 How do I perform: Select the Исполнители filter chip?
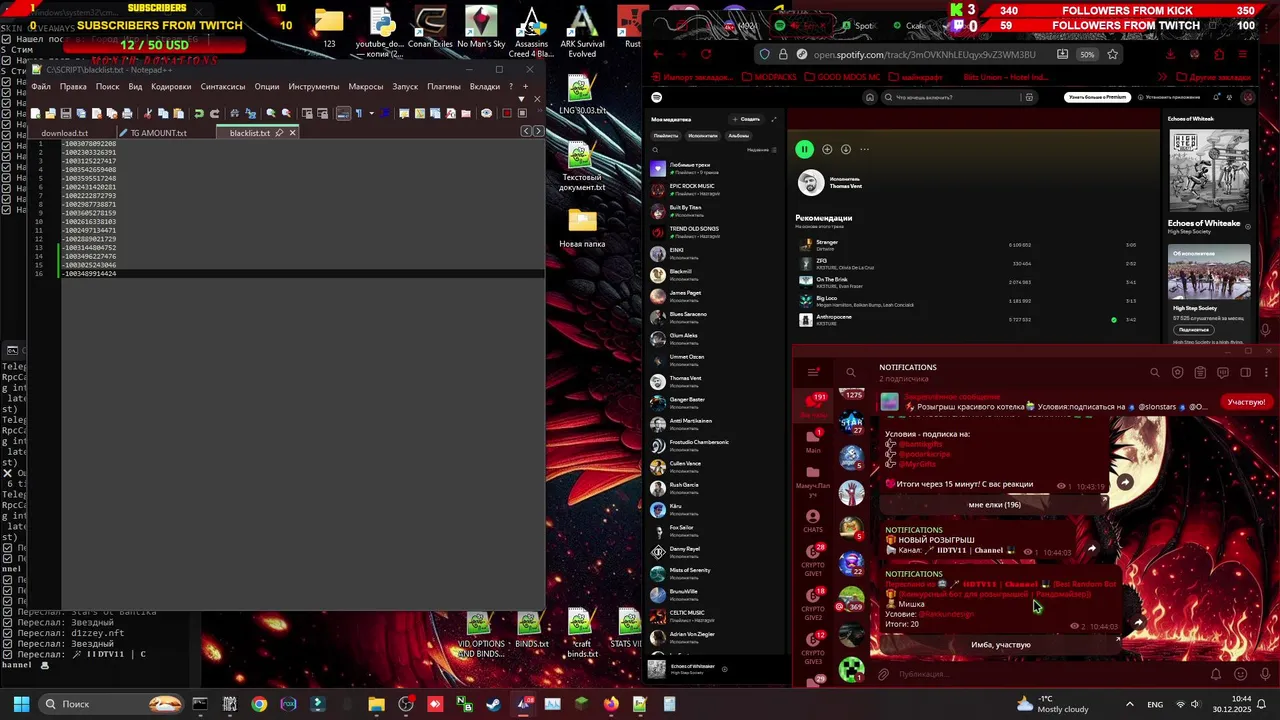tap(703, 135)
